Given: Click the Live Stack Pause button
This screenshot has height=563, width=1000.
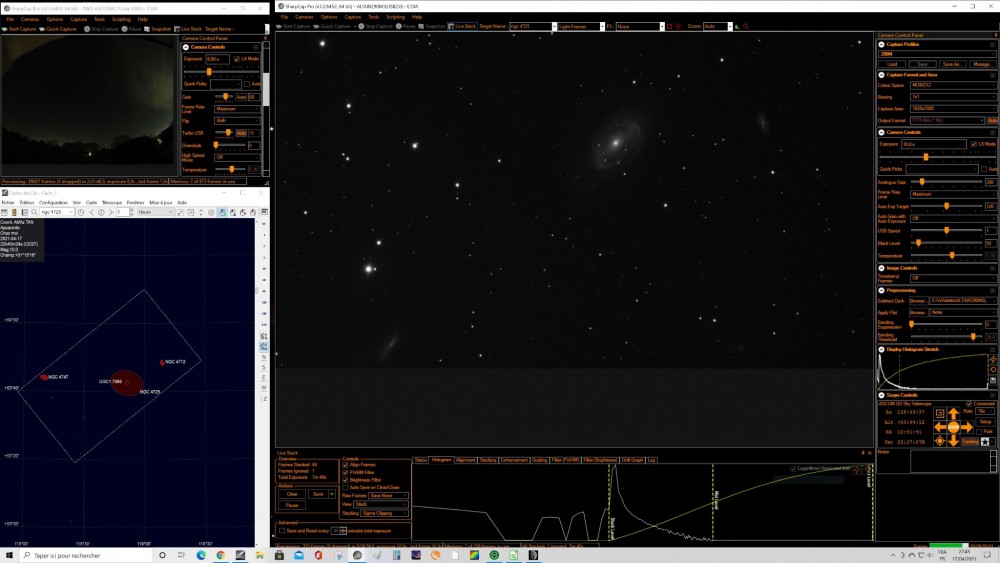Looking at the screenshot, I should [x=292, y=505].
